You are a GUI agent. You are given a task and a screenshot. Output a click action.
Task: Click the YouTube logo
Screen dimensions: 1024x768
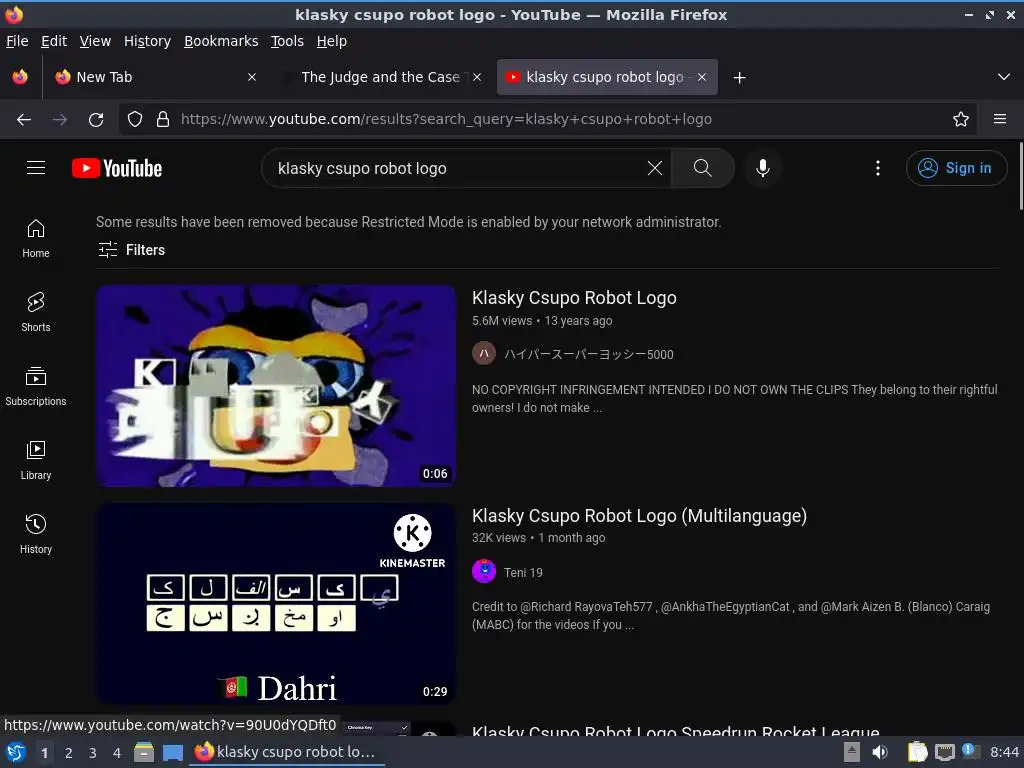point(117,168)
